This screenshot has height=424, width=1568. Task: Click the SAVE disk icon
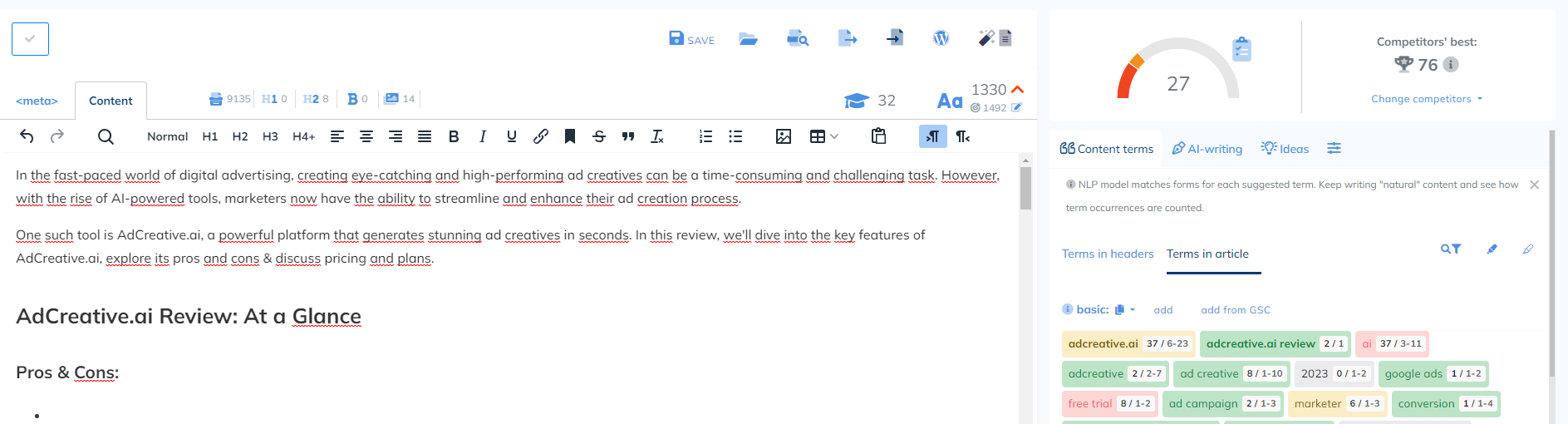(x=676, y=38)
